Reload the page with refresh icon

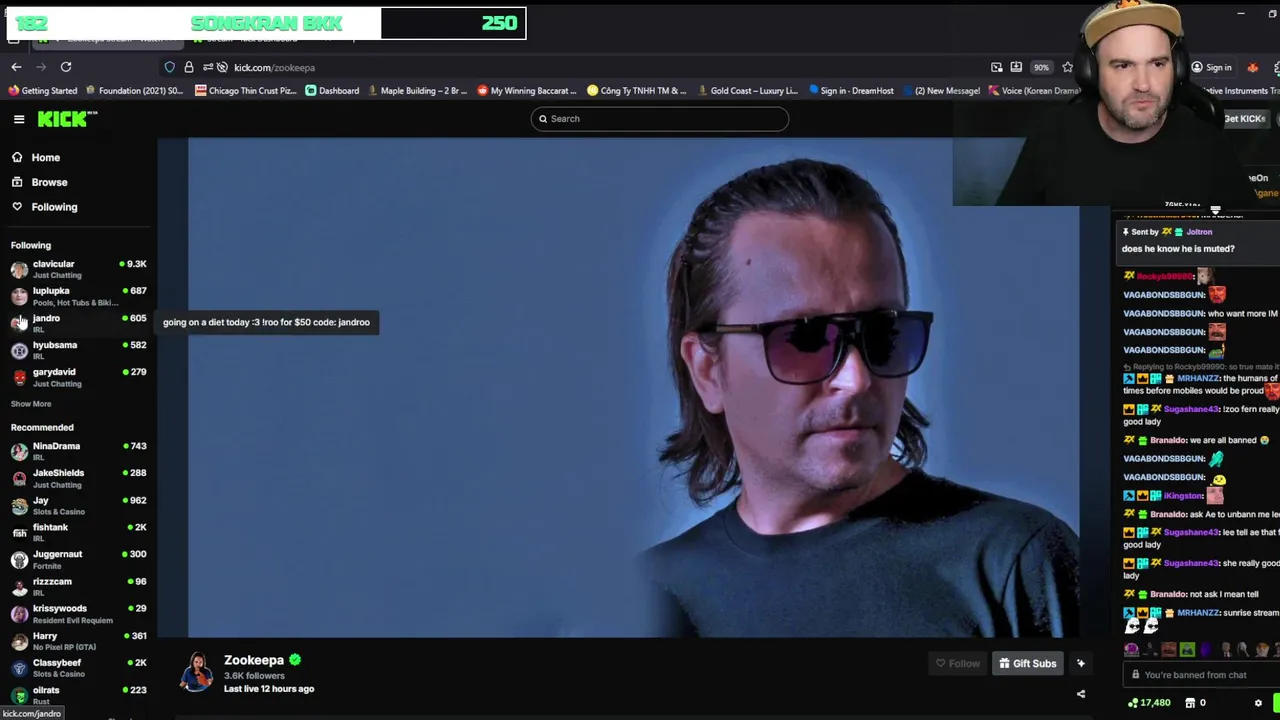[x=66, y=67]
